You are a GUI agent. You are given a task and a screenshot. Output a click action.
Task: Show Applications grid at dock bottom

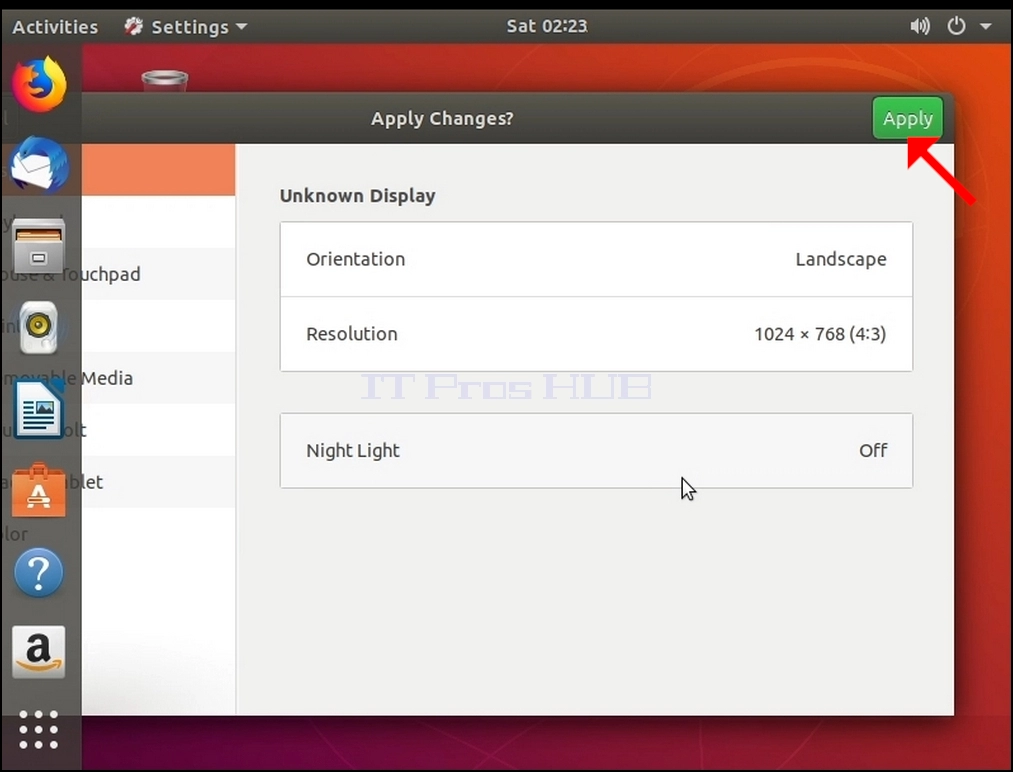tap(39, 730)
